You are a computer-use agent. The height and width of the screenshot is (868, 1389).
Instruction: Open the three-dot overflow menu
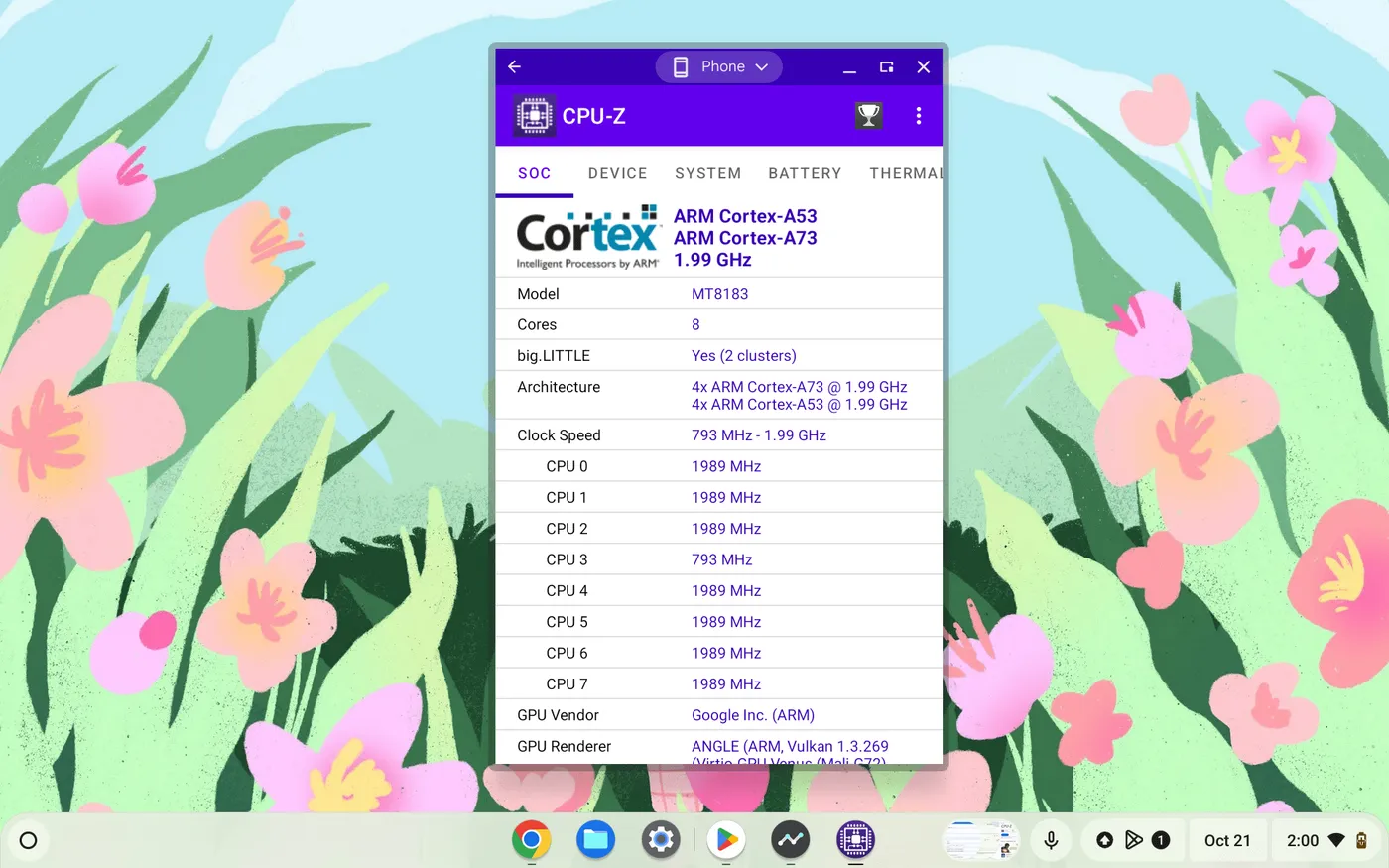click(x=919, y=116)
